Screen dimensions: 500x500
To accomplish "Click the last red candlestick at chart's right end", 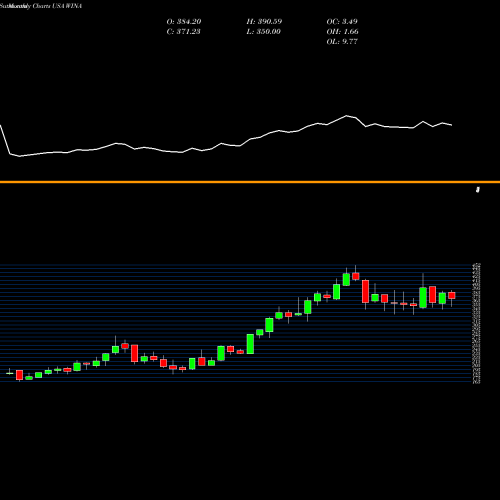I will [452, 295].
